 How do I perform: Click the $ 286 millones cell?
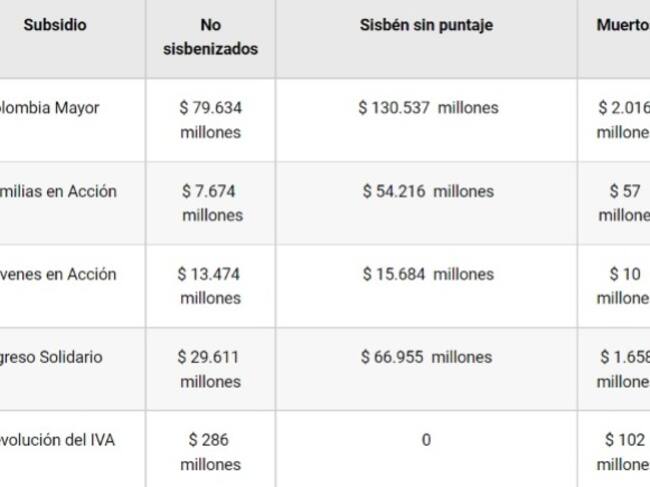tap(210, 452)
